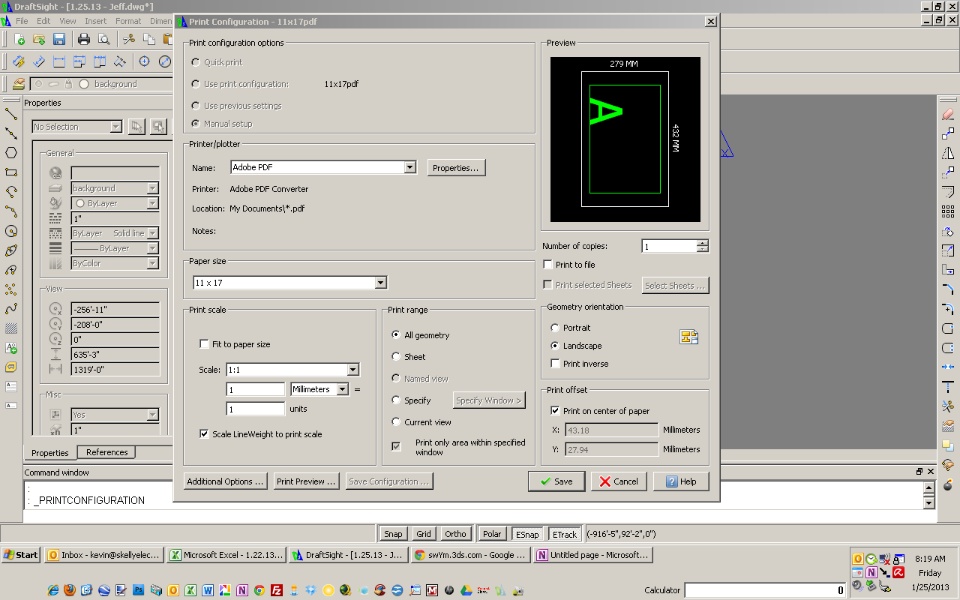Screen dimensions: 960x600
Task: Select the Continue Dimension tool icon
Action: coord(99,62)
